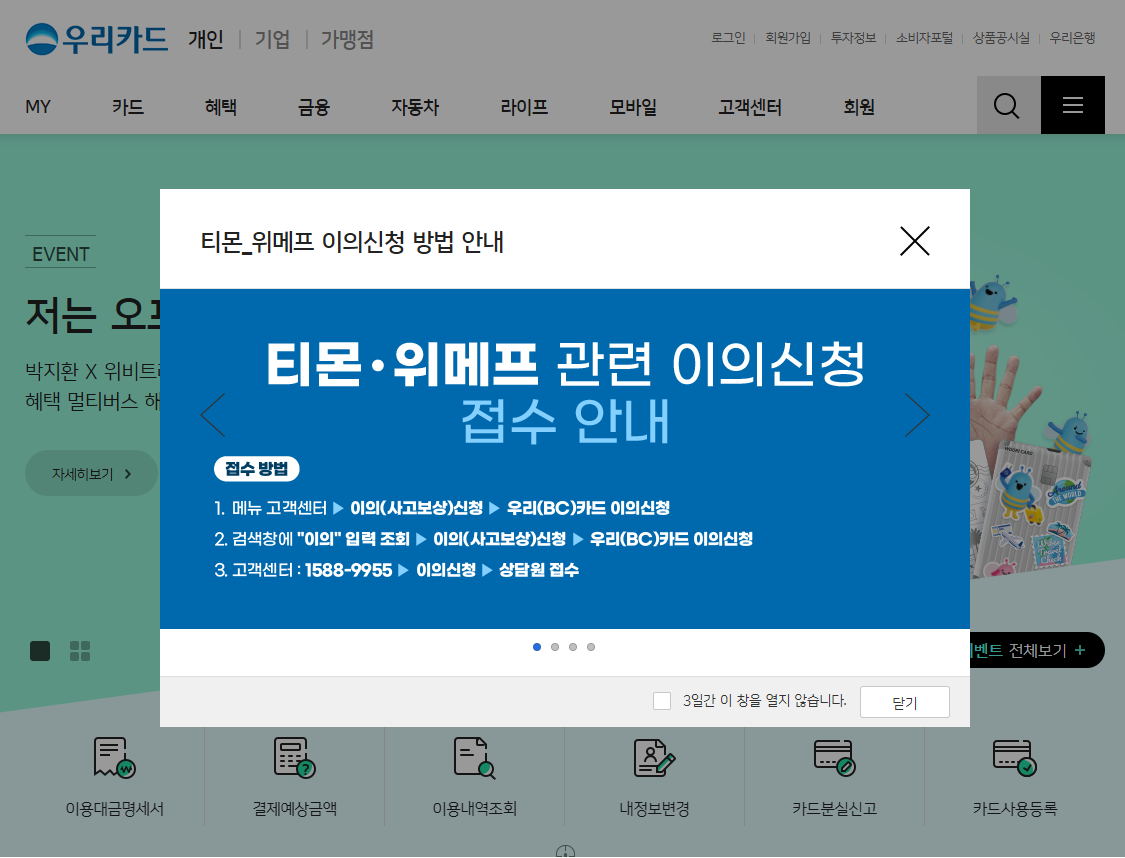1125x858 pixels.
Task: Click 이벤트 전체보기 plus button
Action: point(1037,650)
